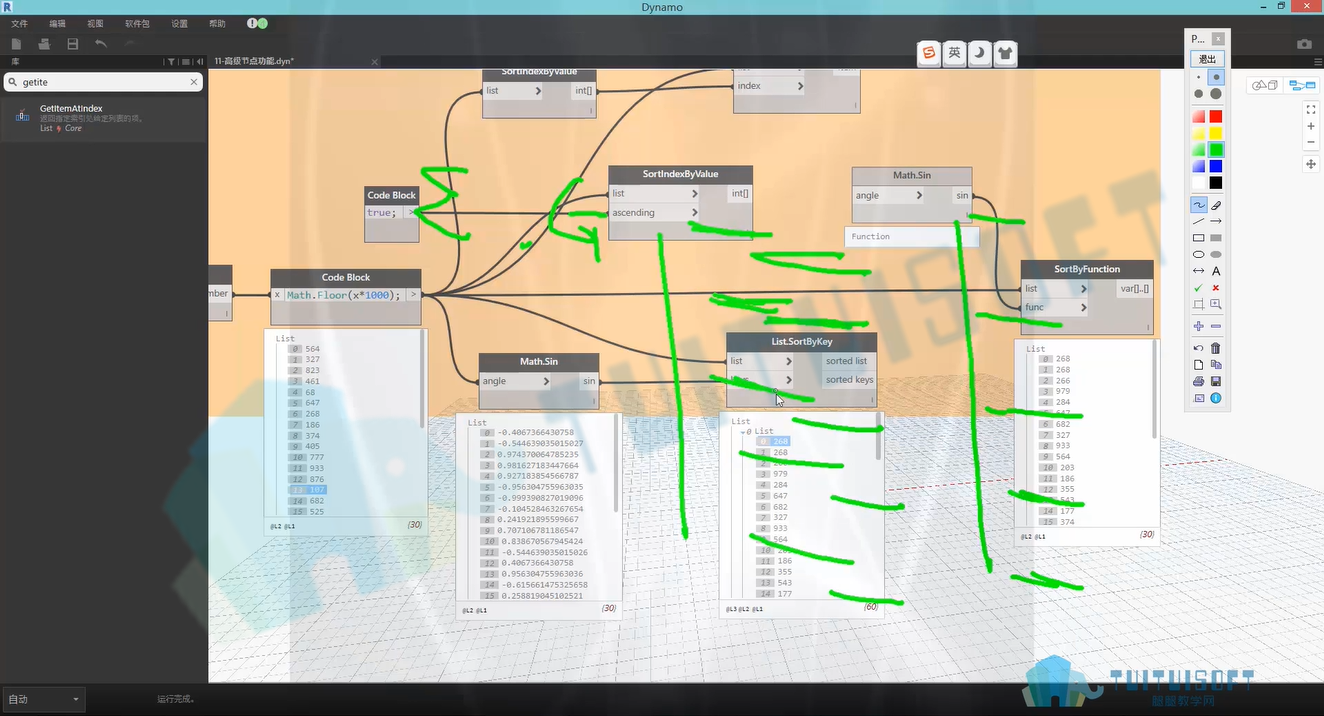Click the camera export image icon
Screen dimensions: 1324x716
[1304, 44]
